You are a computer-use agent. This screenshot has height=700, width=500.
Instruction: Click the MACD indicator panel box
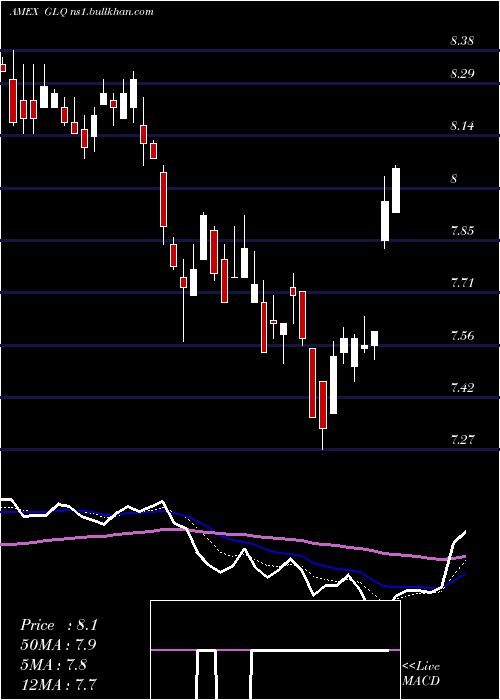click(x=275, y=650)
